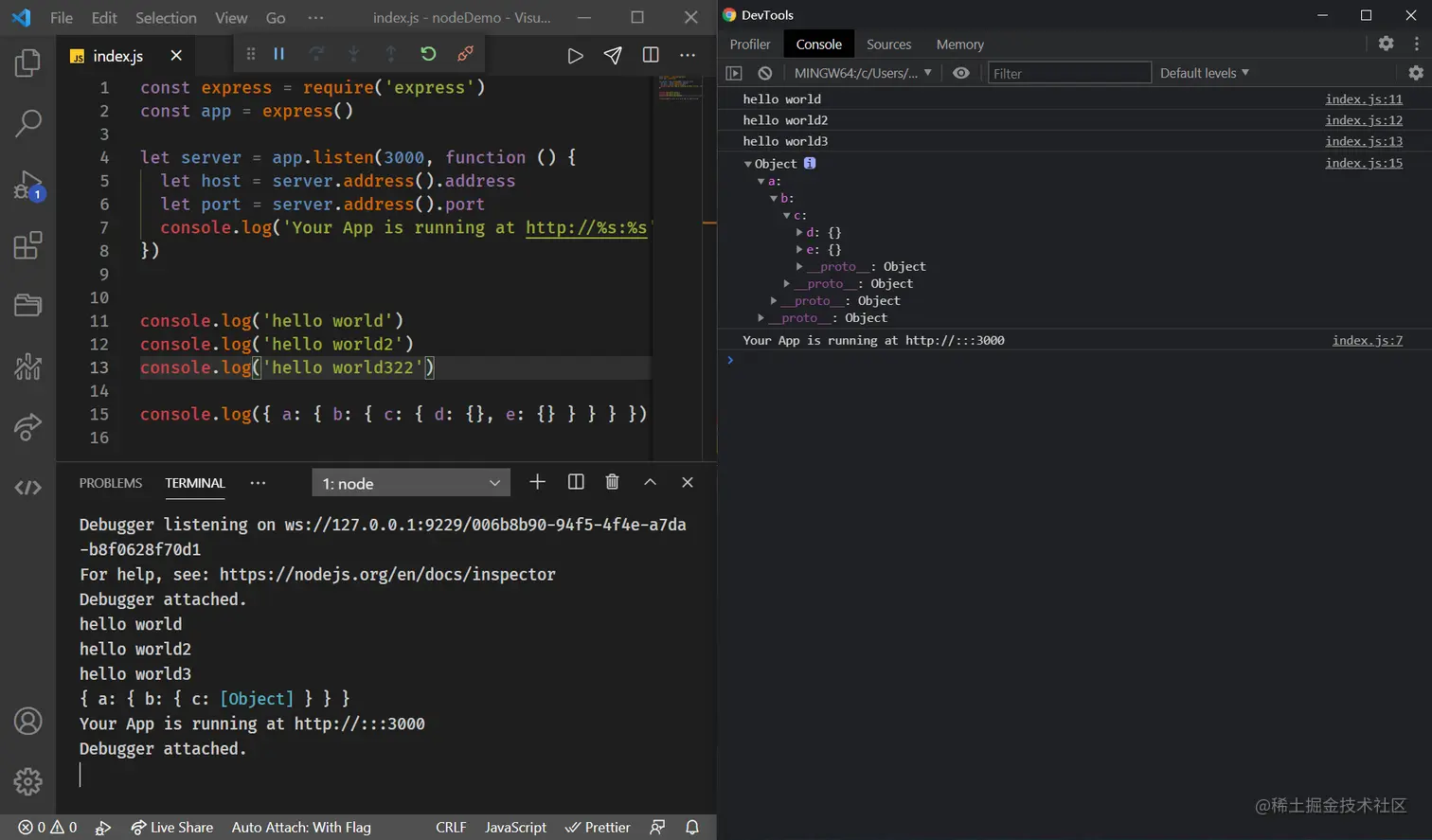Click the feedback icon in status bar
Viewport: 1432px width, 840px height.
click(x=657, y=828)
